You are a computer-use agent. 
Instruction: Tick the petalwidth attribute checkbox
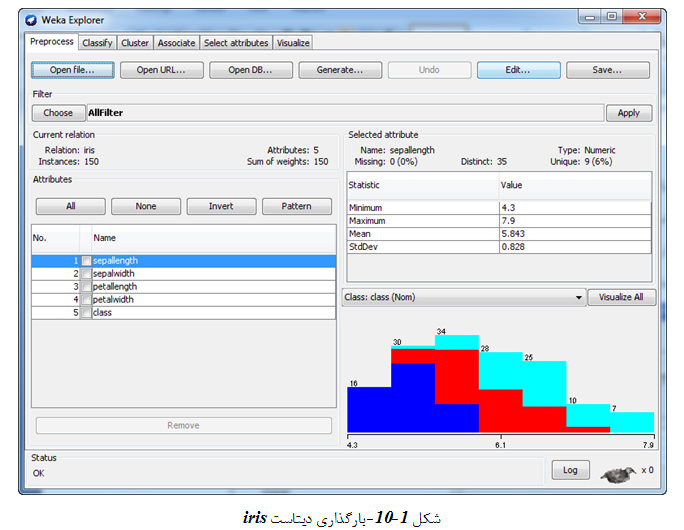point(86,300)
